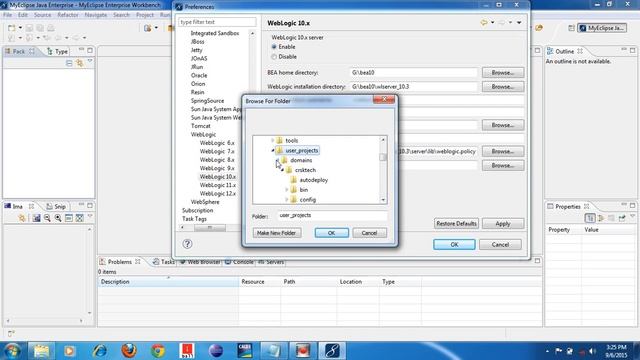Select the Disable radio button
The height and width of the screenshot is (360, 640).
(x=274, y=57)
